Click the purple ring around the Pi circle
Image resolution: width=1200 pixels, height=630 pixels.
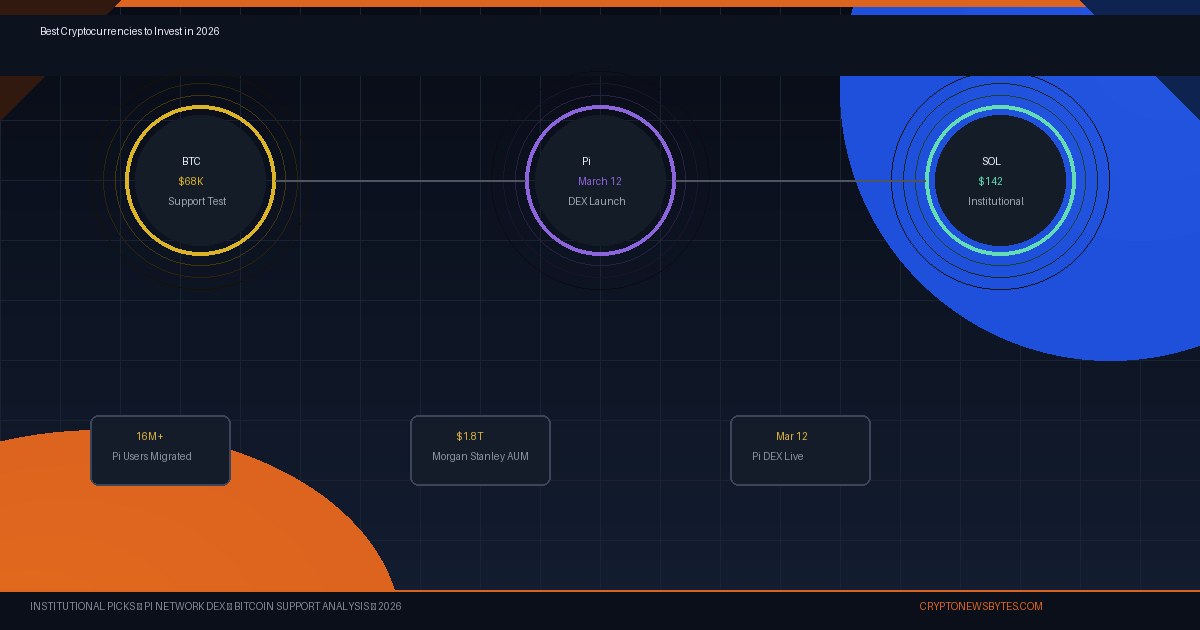(600, 108)
